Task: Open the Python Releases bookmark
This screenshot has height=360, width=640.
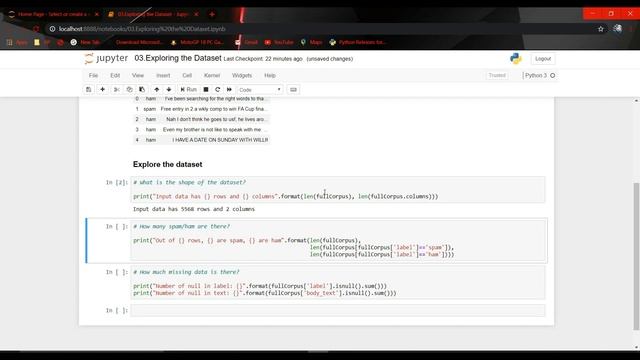Action: click(358, 42)
